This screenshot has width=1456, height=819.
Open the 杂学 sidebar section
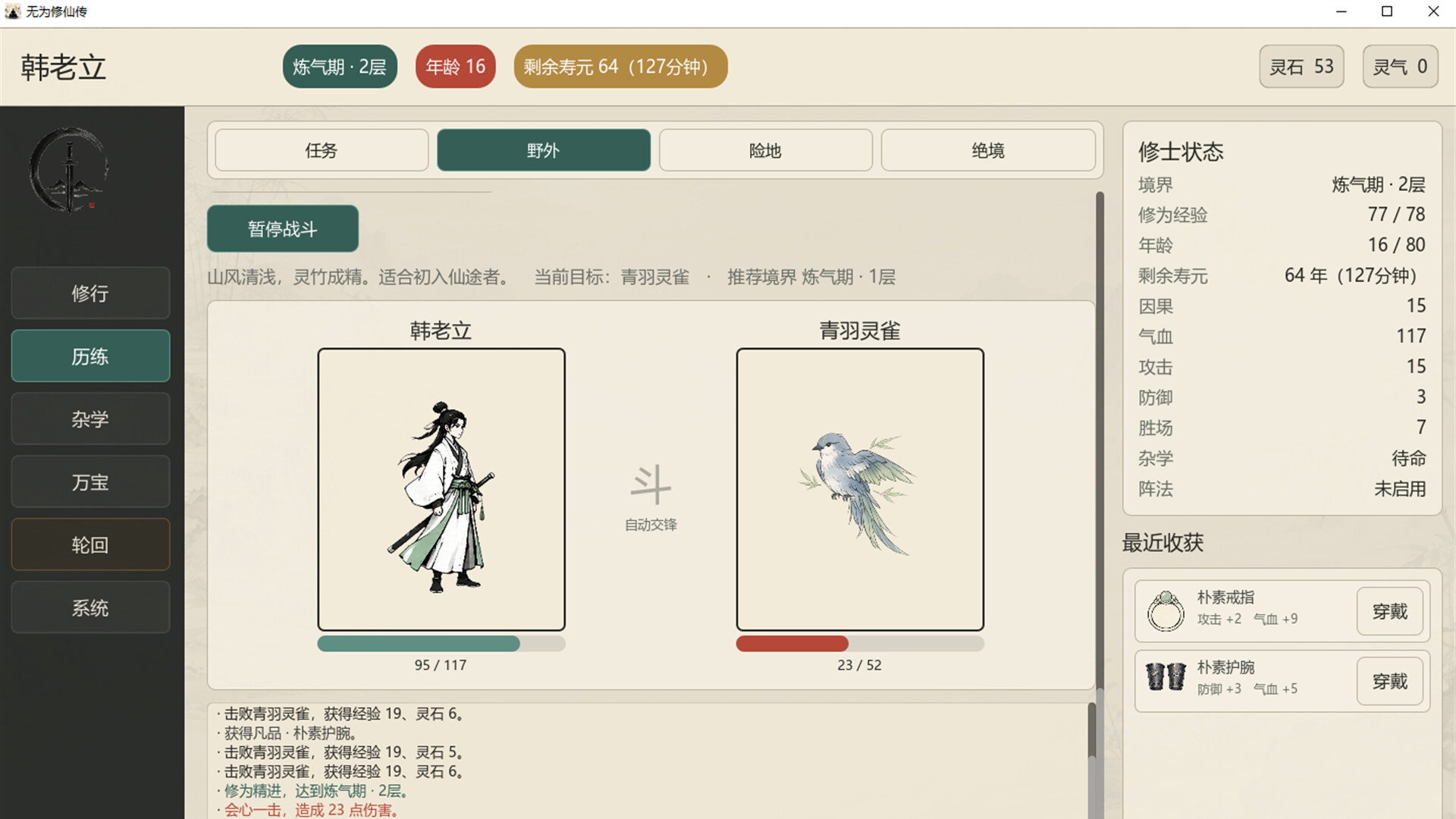click(90, 419)
